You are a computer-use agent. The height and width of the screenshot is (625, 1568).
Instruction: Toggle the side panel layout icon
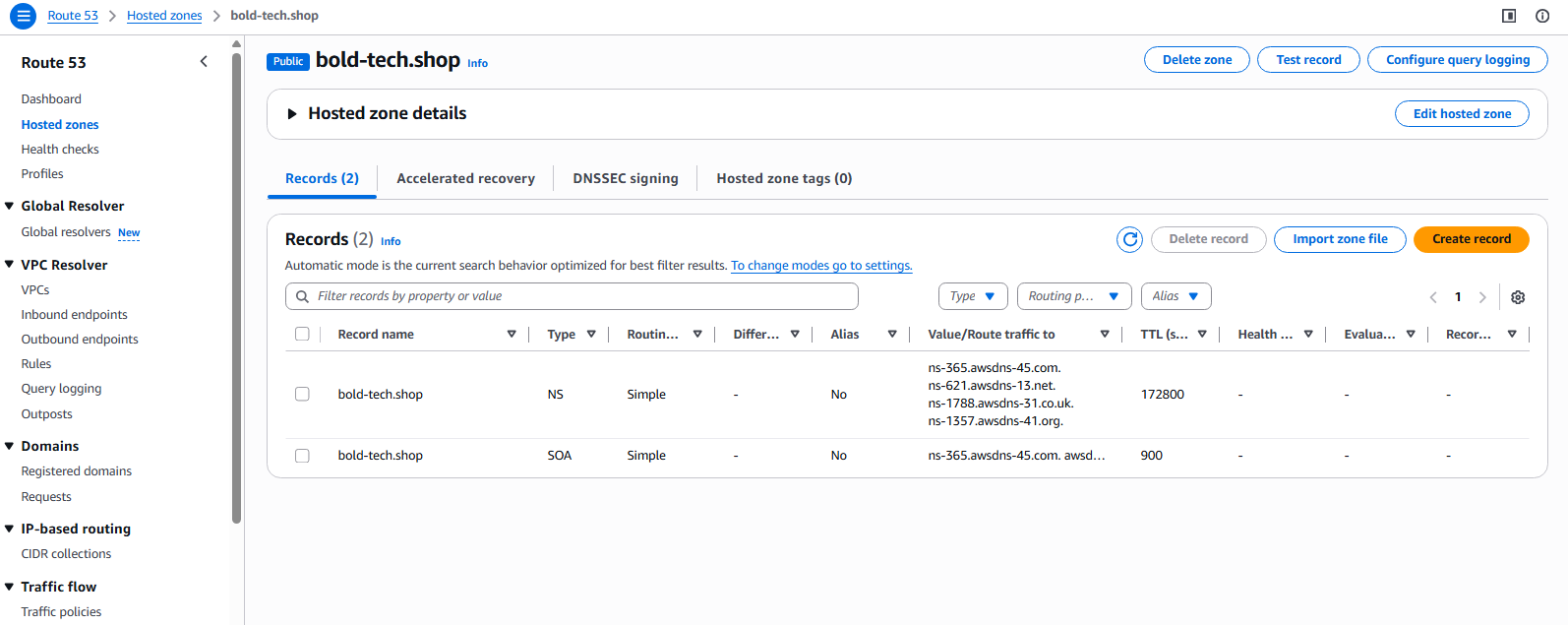pyautogui.click(x=1509, y=16)
